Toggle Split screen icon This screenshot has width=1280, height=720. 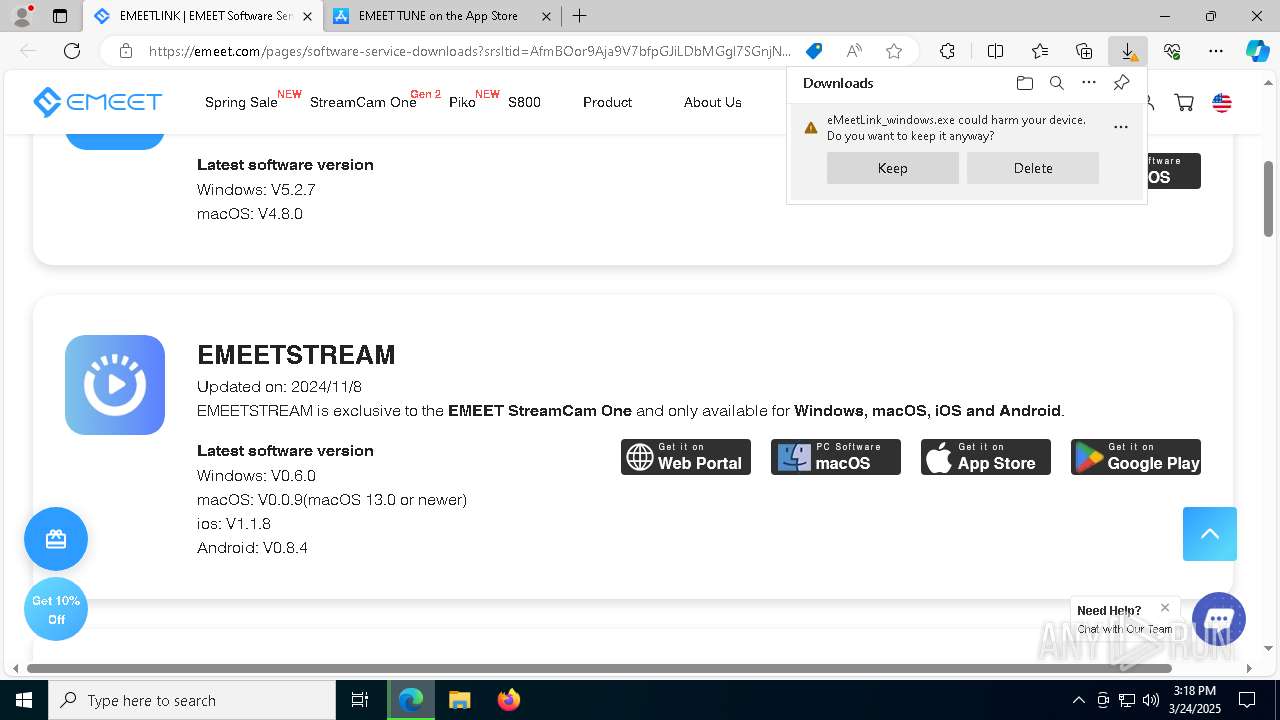point(995,51)
